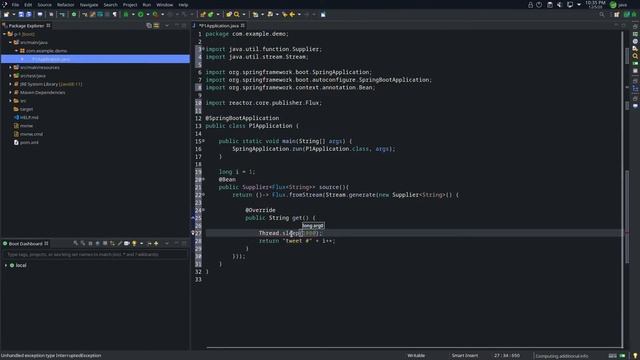Collapse the src/main/java folder
Image resolution: width=640 pixels, height=360 pixels.
pyautogui.click(x=11, y=42)
